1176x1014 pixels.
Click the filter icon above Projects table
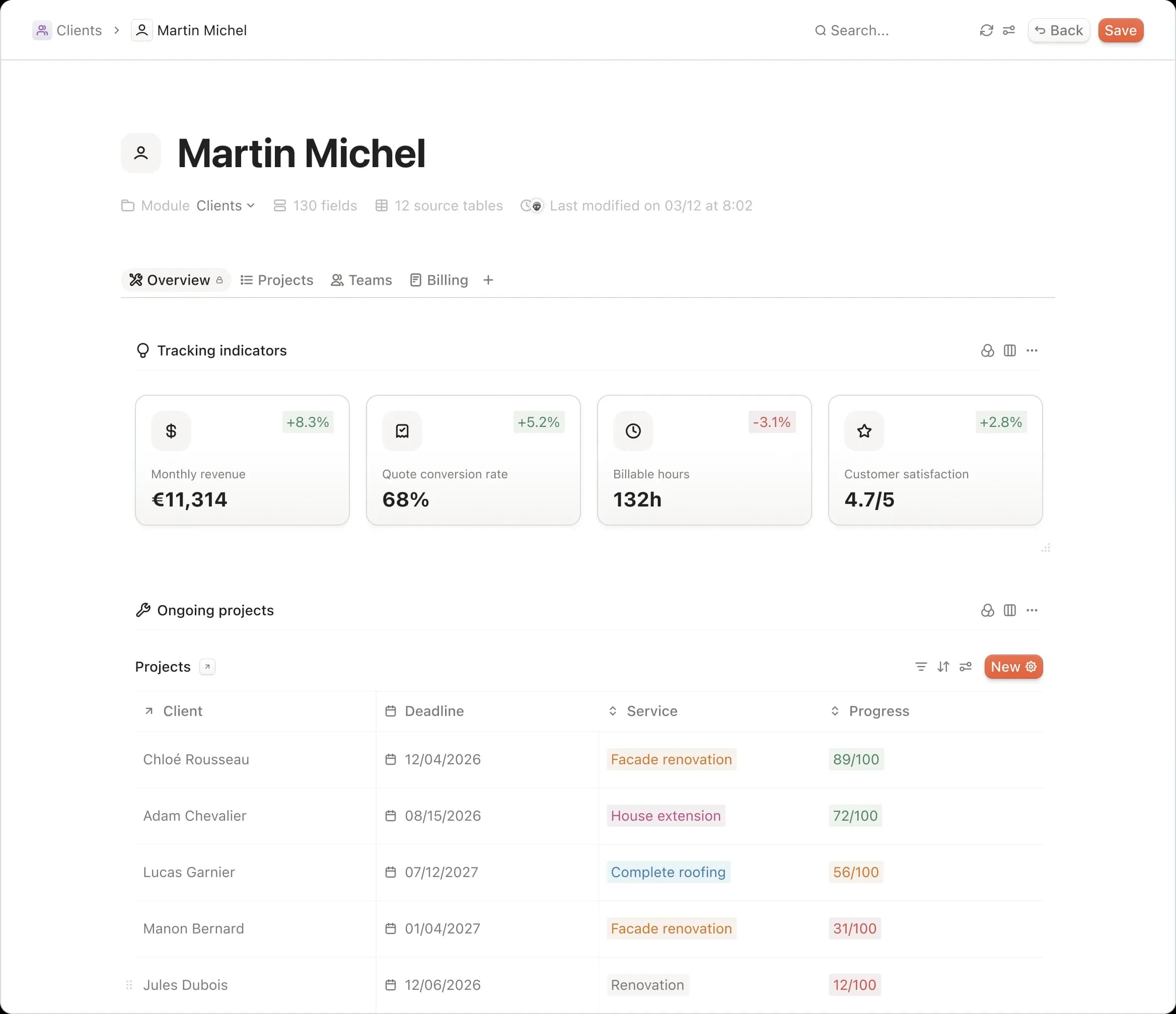(921, 667)
